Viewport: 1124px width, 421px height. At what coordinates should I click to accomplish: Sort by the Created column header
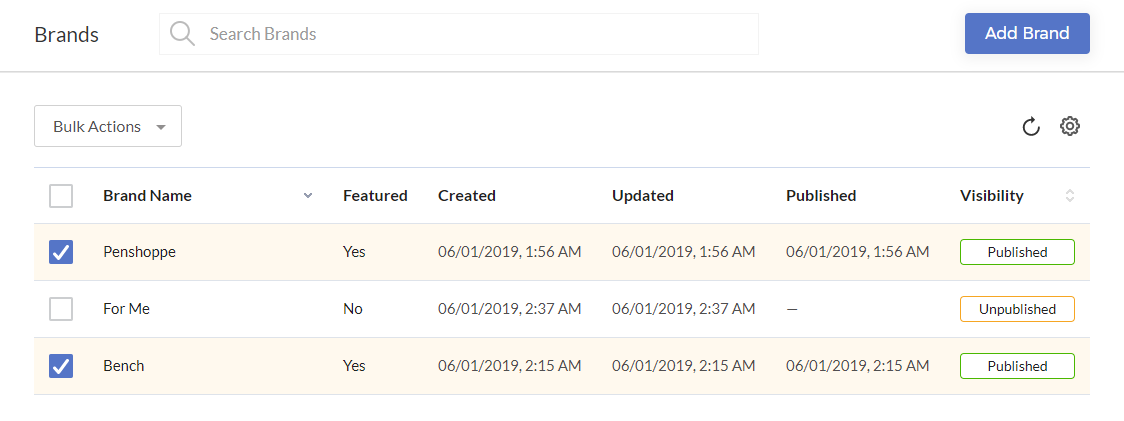[x=467, y=196]
